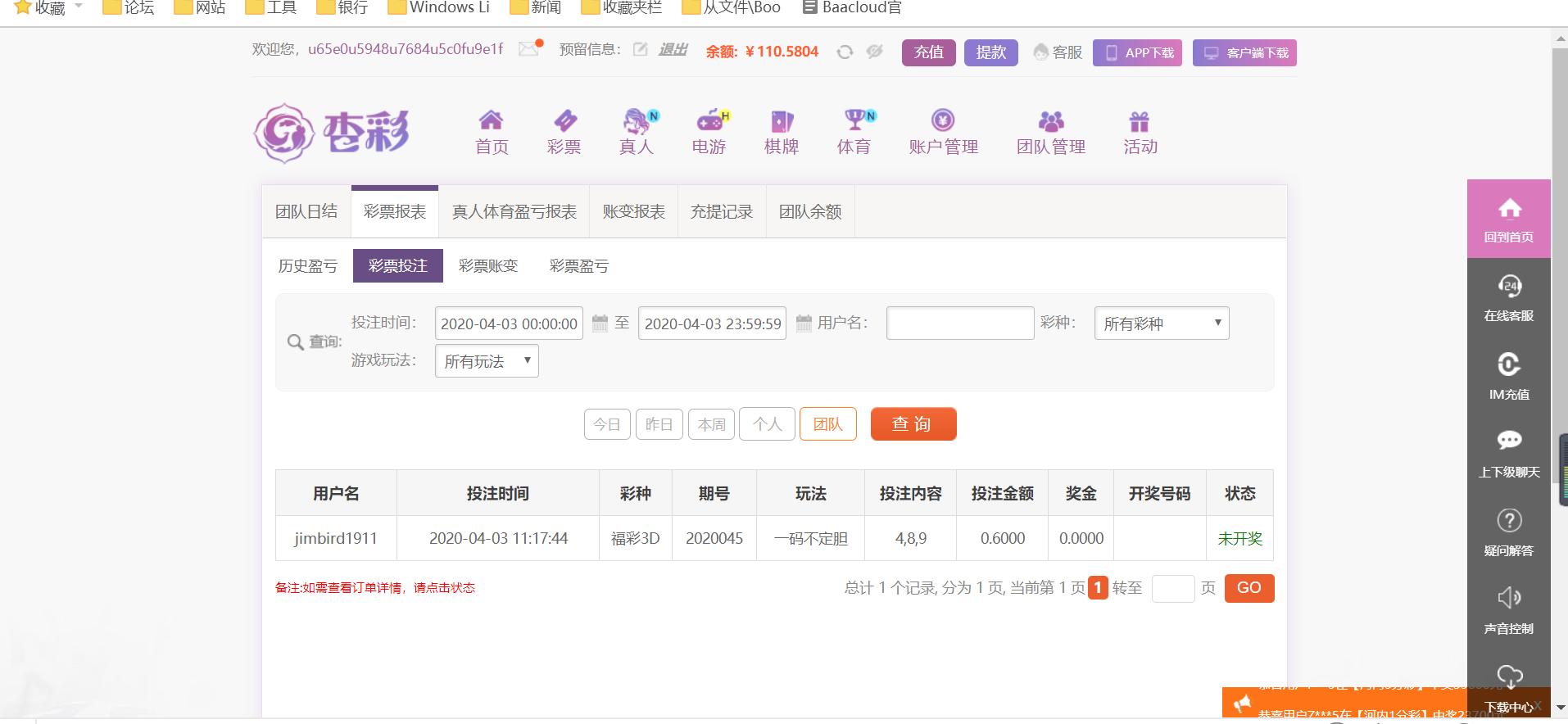Expand 所有彩种 lottery type dropdown
Screen dimensions: 1568x724
click(1162, 324)
